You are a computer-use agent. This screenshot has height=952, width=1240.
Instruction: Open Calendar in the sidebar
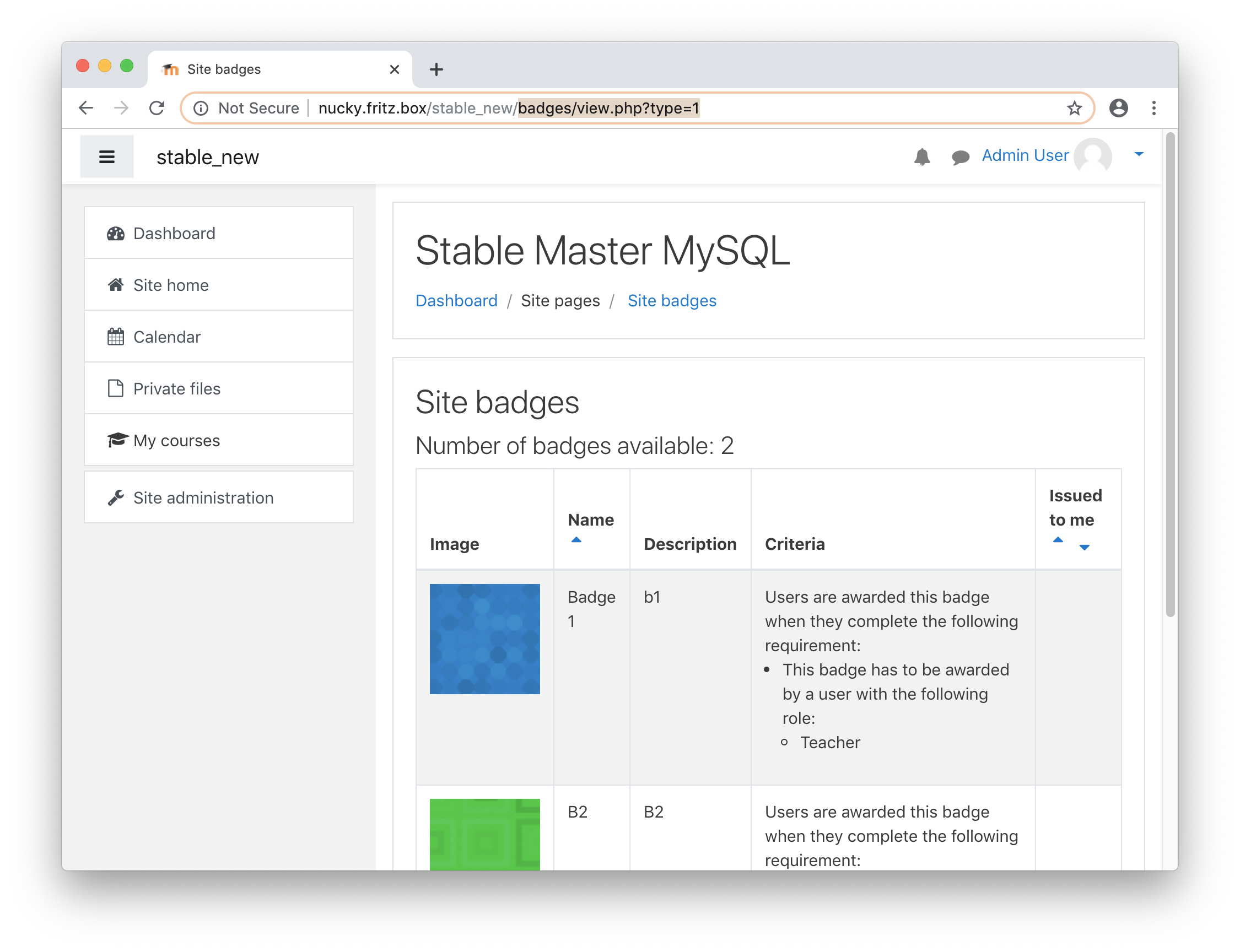219,337
